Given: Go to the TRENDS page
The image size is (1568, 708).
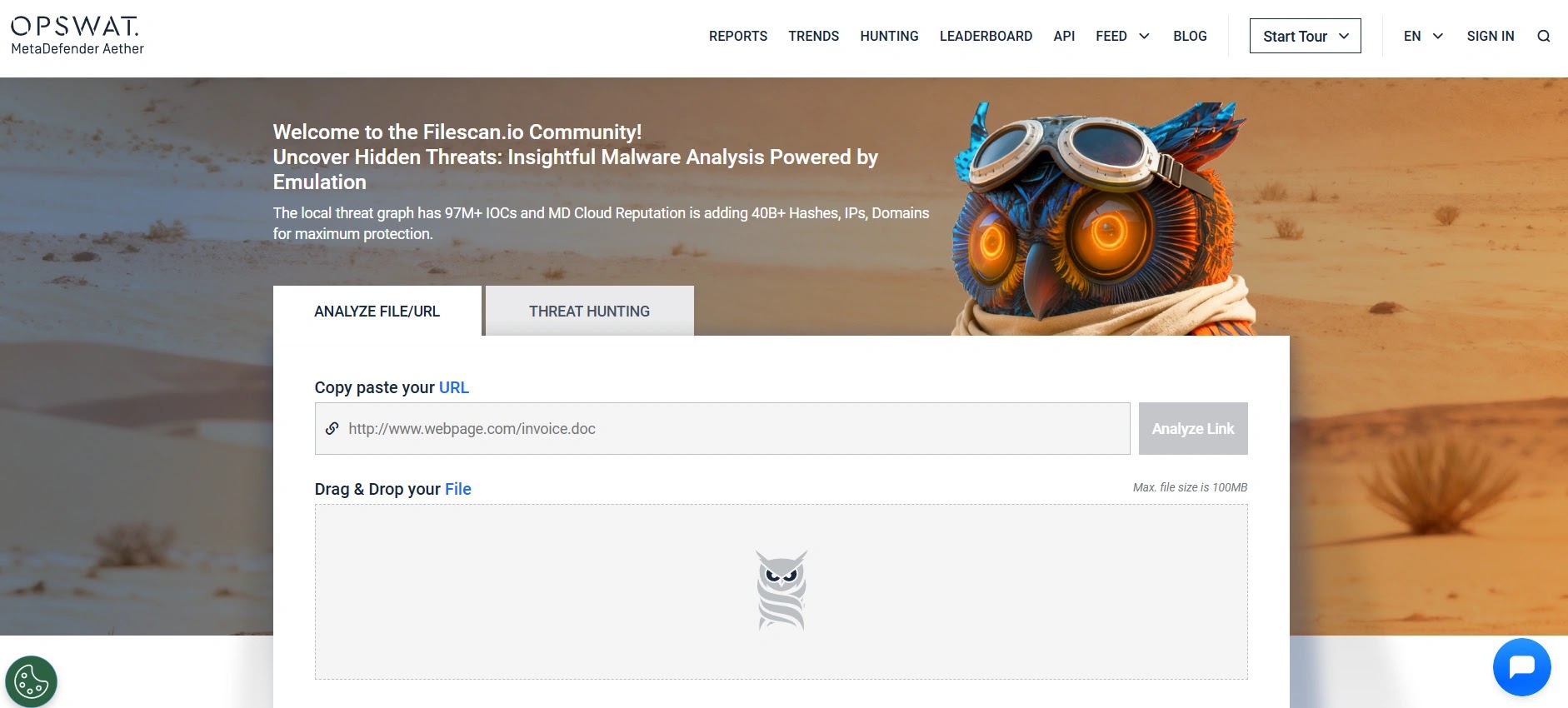Looking at the screenshot, I should tap(813, 36).
